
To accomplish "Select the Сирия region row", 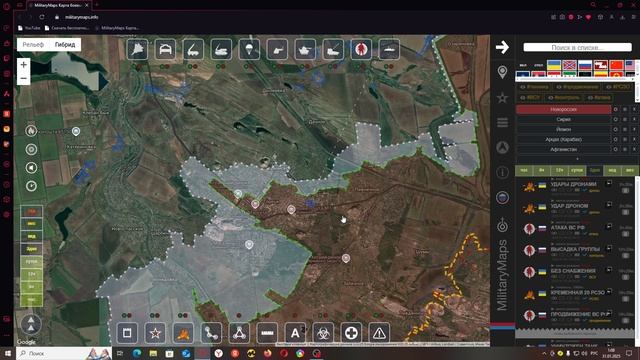I will (x=564, y=119).
